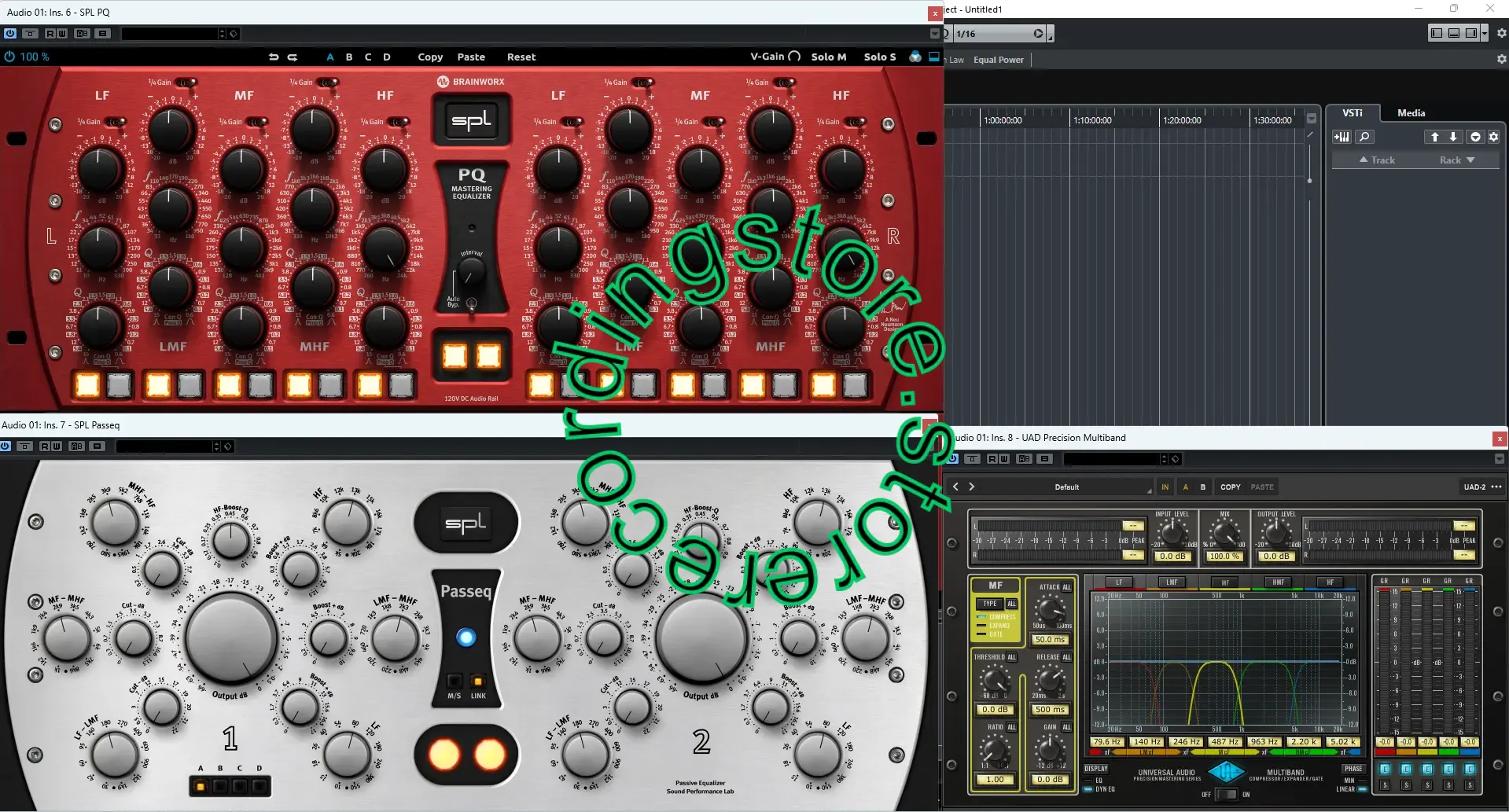Click ALL next to ATTACK in UAD Multiband
The image size is (1509, 812).
1067,587
